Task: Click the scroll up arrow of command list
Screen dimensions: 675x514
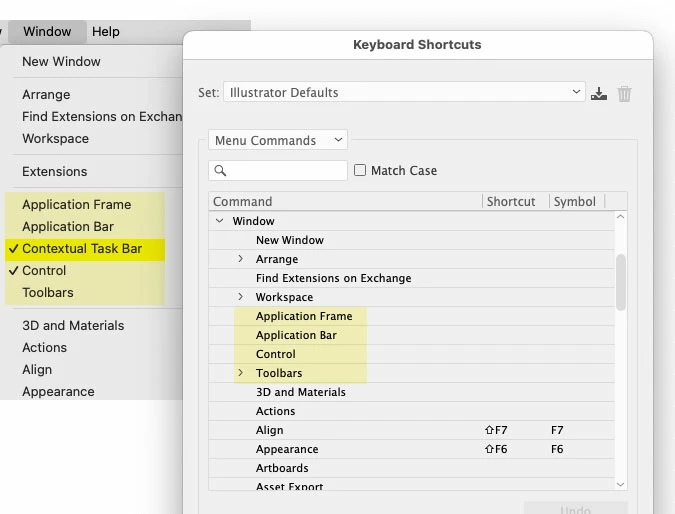Action: (x=620, y=217)
